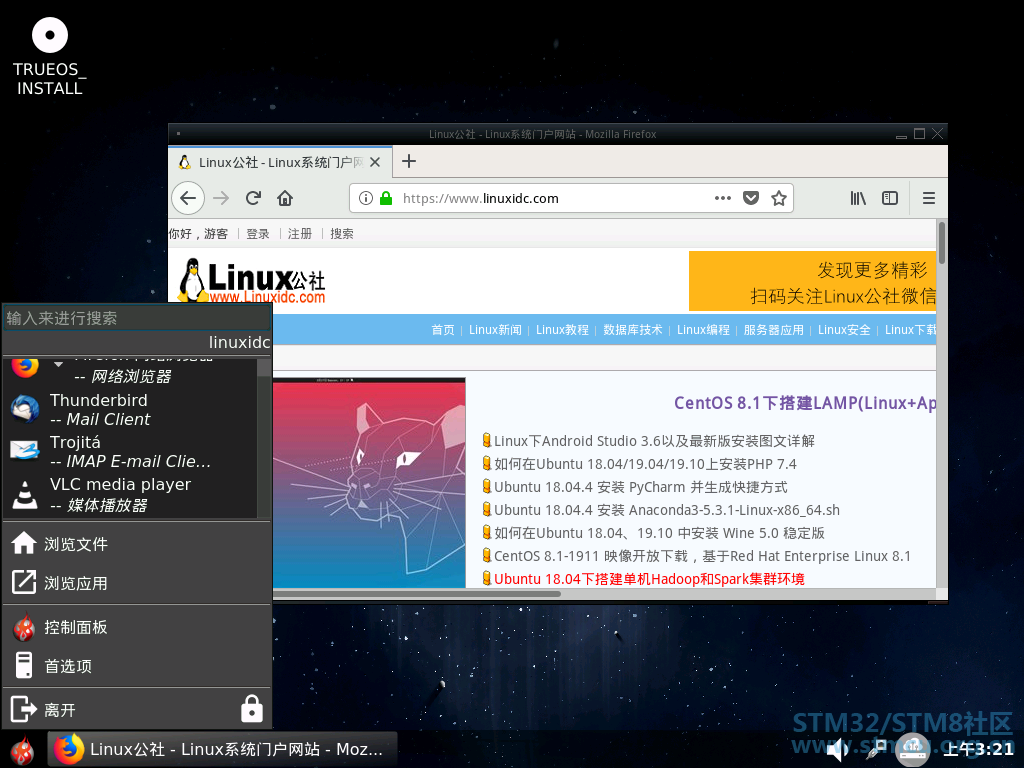
Task: Launch Thunderbird Mail Client
Action: (x=131, y=409)
